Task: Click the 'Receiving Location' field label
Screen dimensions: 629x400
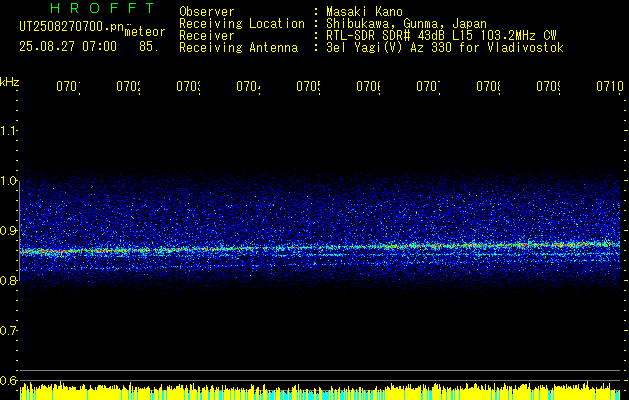Action: click(242, 24)
